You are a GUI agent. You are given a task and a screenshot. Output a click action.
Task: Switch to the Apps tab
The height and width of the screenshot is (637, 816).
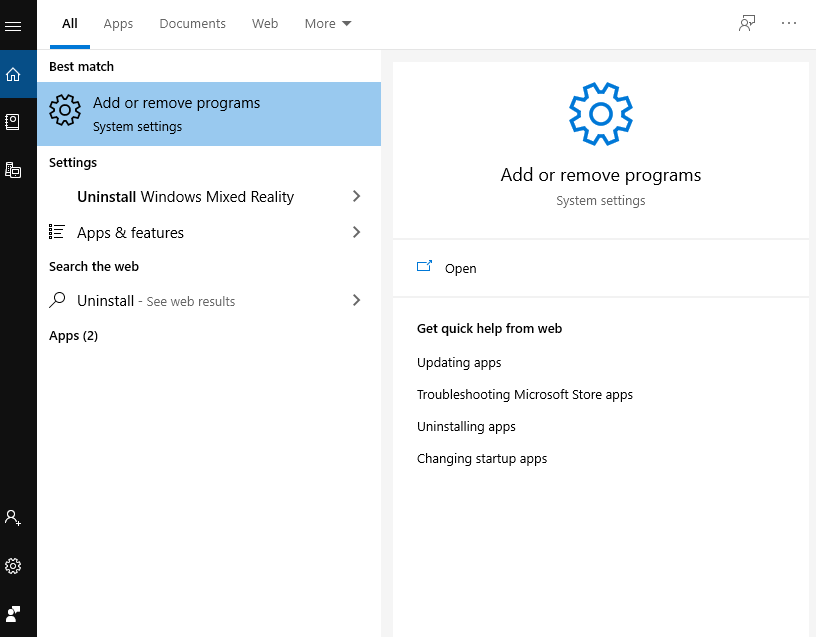pos(118,23)
